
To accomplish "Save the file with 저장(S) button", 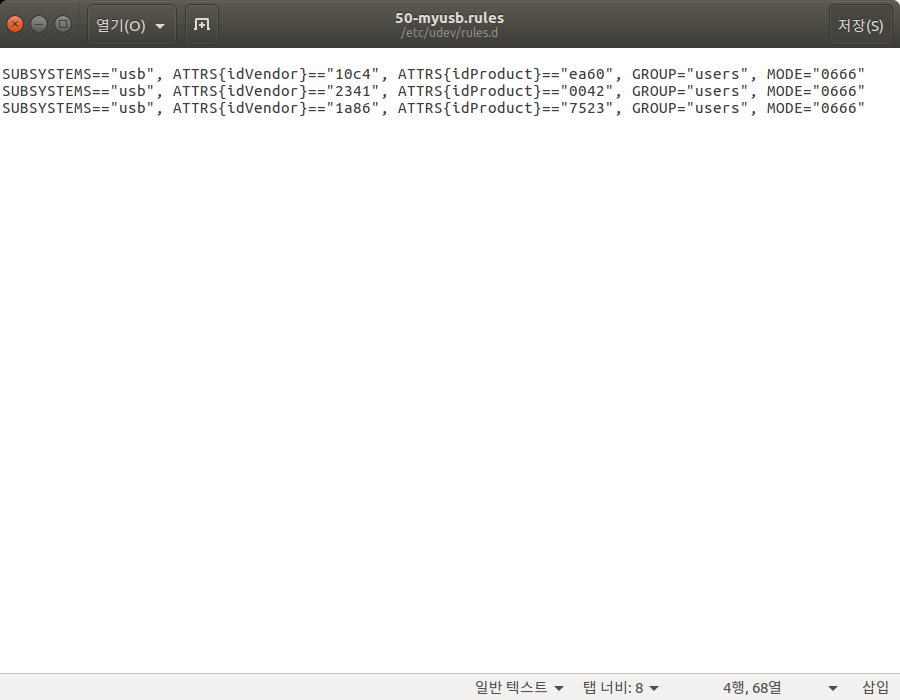I will (x=860, y=25).
